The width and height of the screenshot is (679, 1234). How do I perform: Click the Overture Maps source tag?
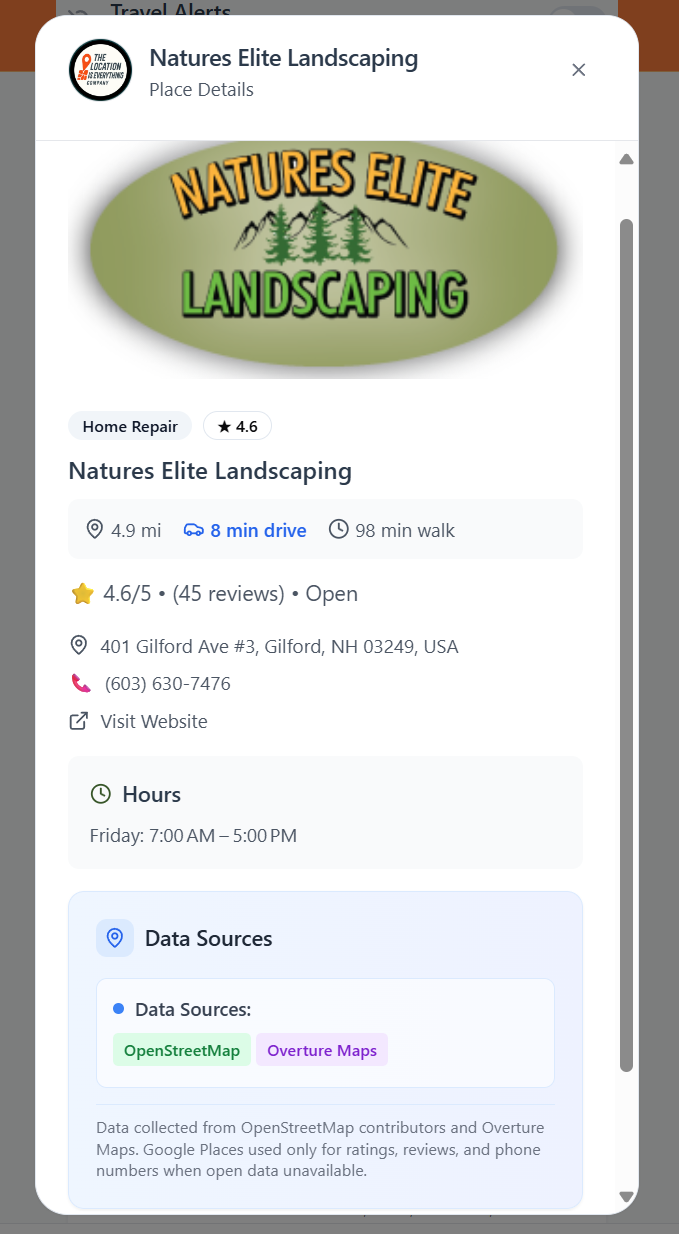coord(322,1051)
